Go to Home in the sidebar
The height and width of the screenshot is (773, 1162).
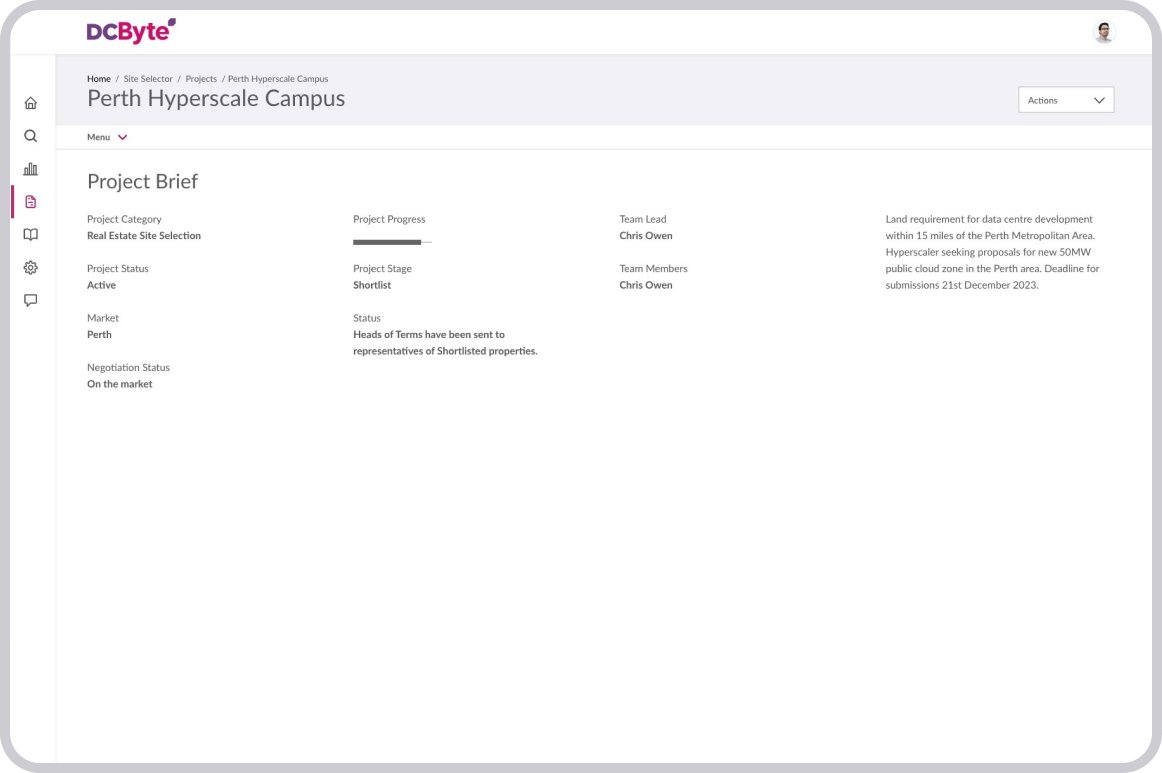coord(31,103)
